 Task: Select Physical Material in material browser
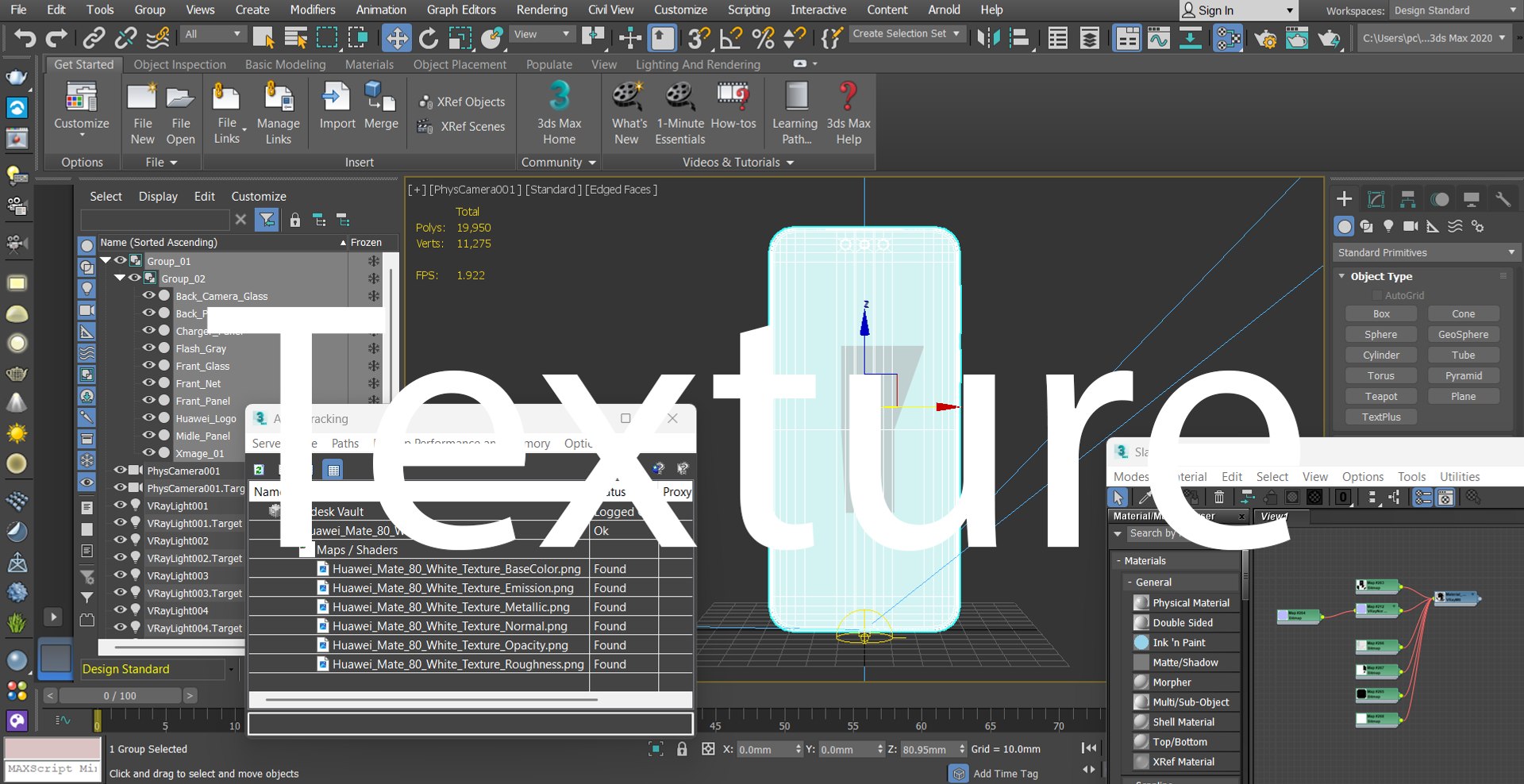(1186, 602)
